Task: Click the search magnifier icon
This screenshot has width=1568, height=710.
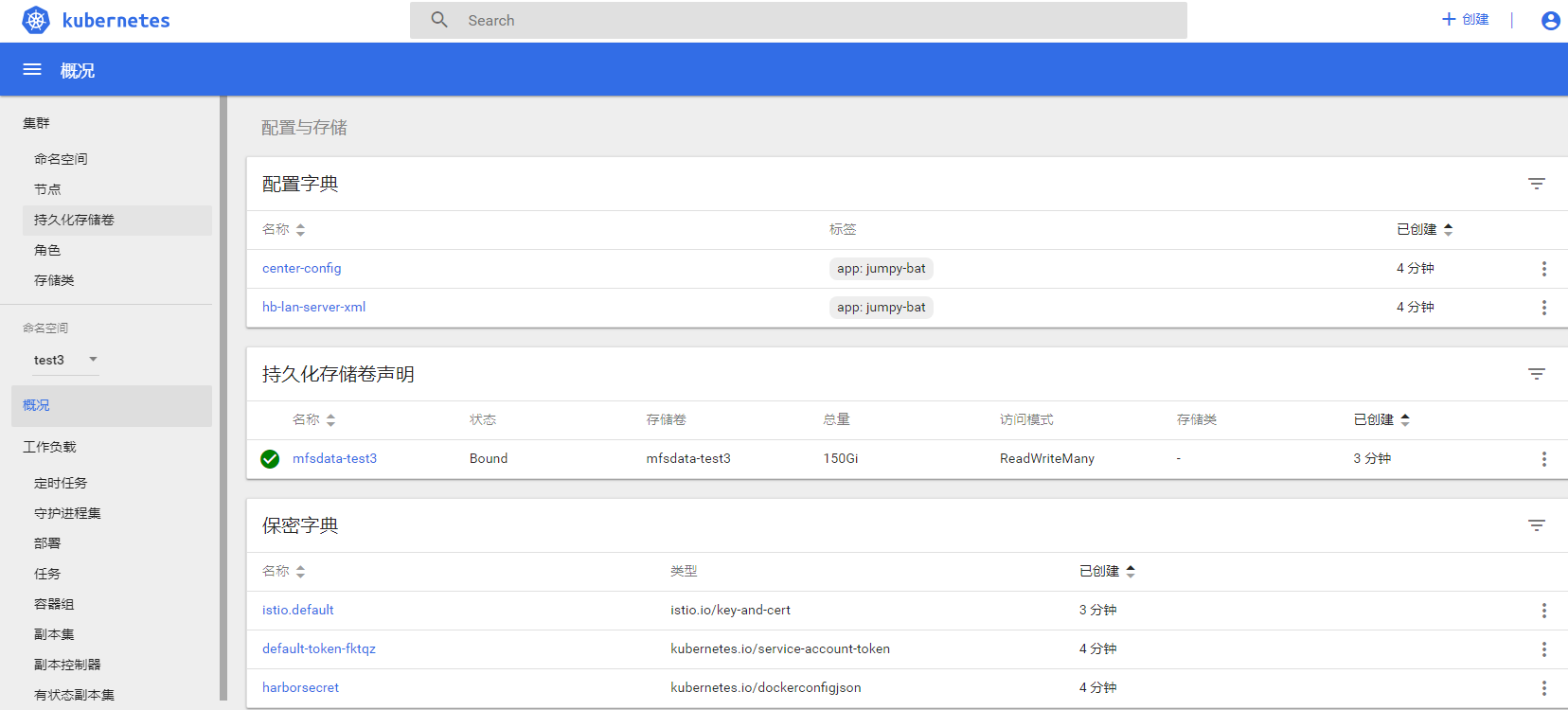Action: 439,20
